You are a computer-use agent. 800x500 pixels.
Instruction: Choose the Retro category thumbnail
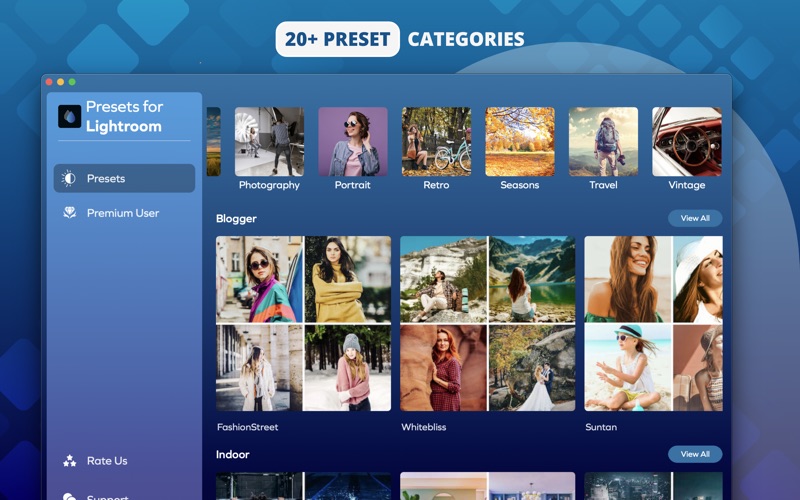[436, 141]
